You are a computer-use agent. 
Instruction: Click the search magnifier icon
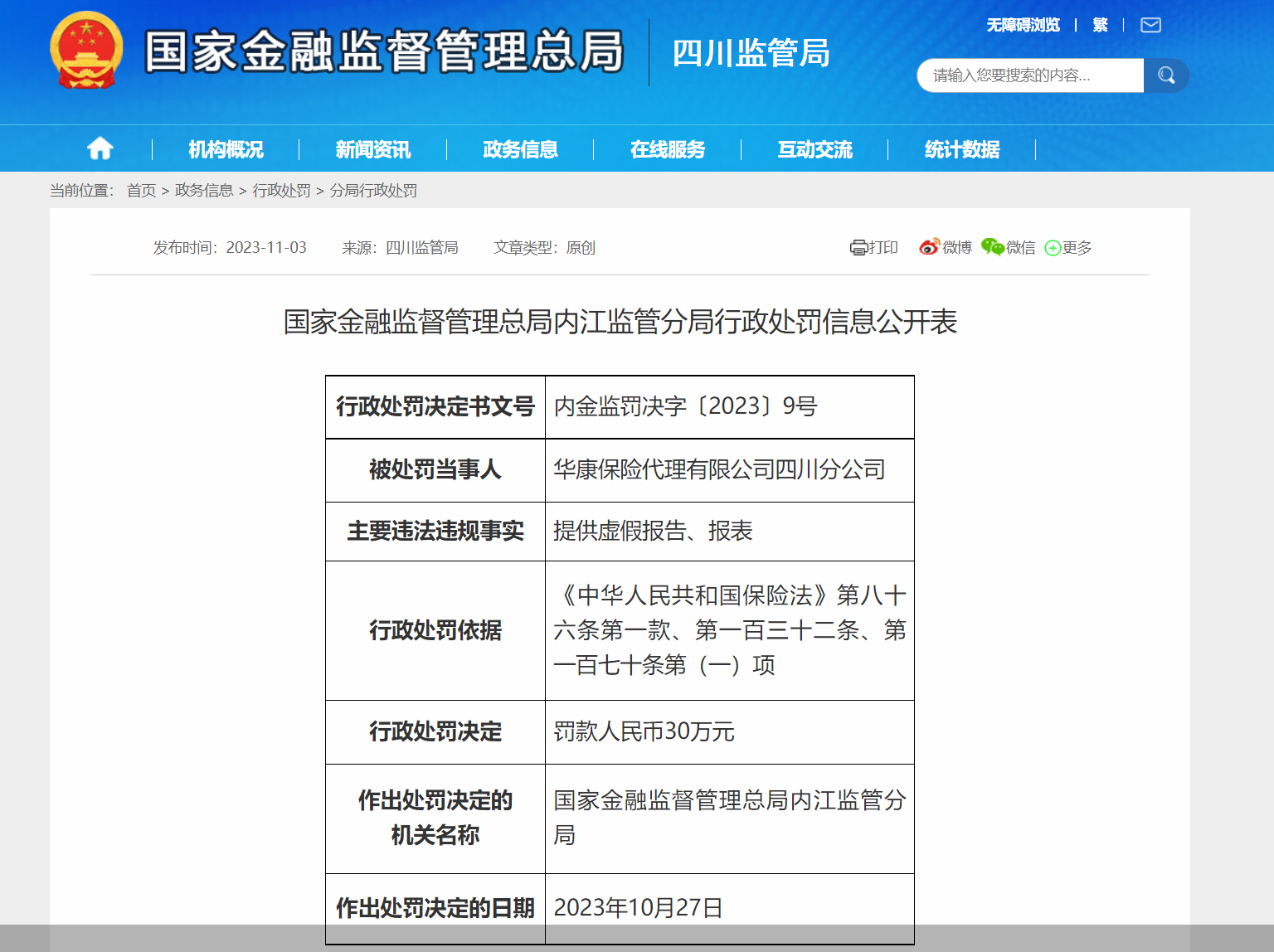pyautogui.click(x=1166, y=75)
